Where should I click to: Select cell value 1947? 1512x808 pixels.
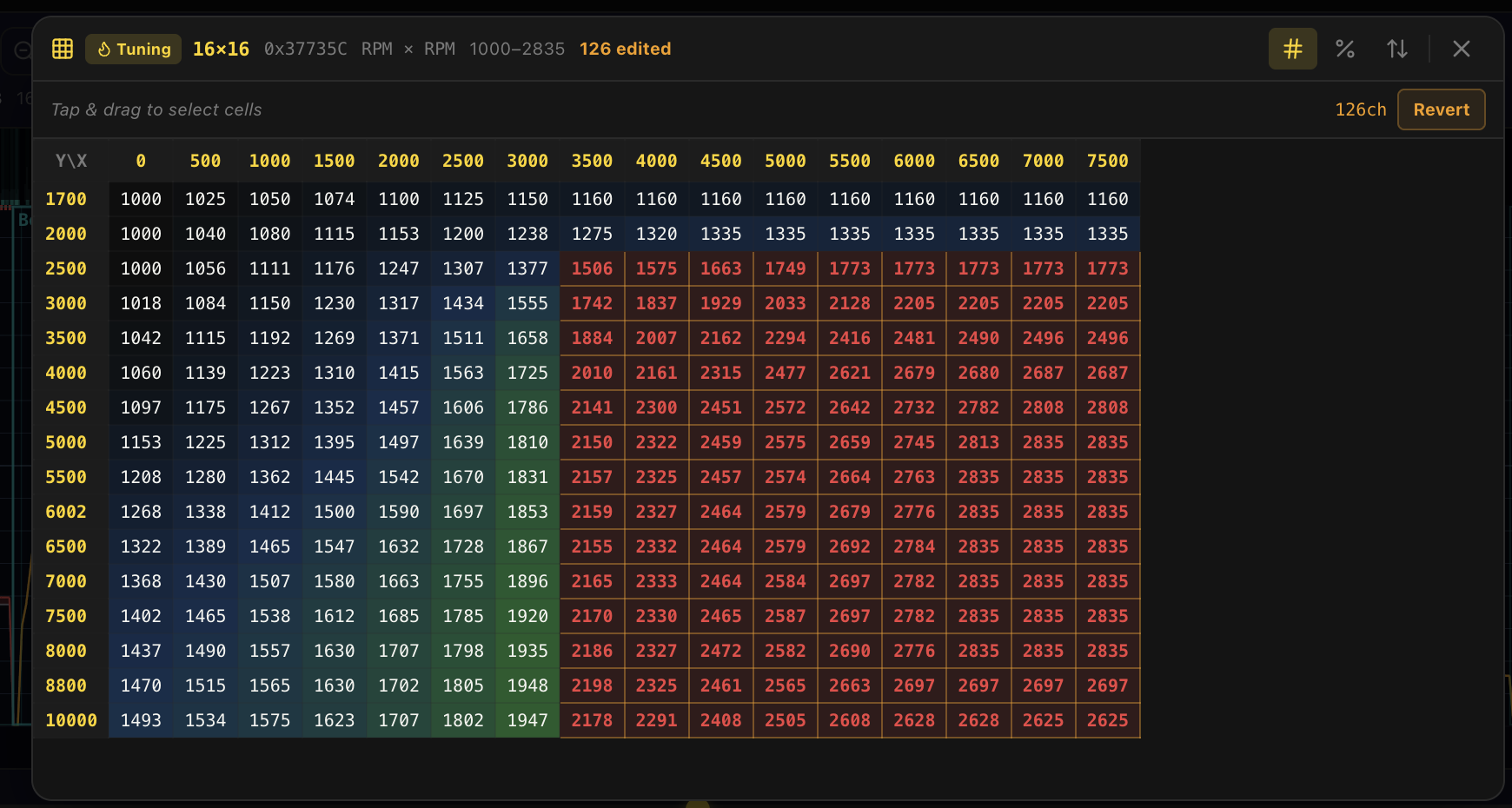[527, 720]
